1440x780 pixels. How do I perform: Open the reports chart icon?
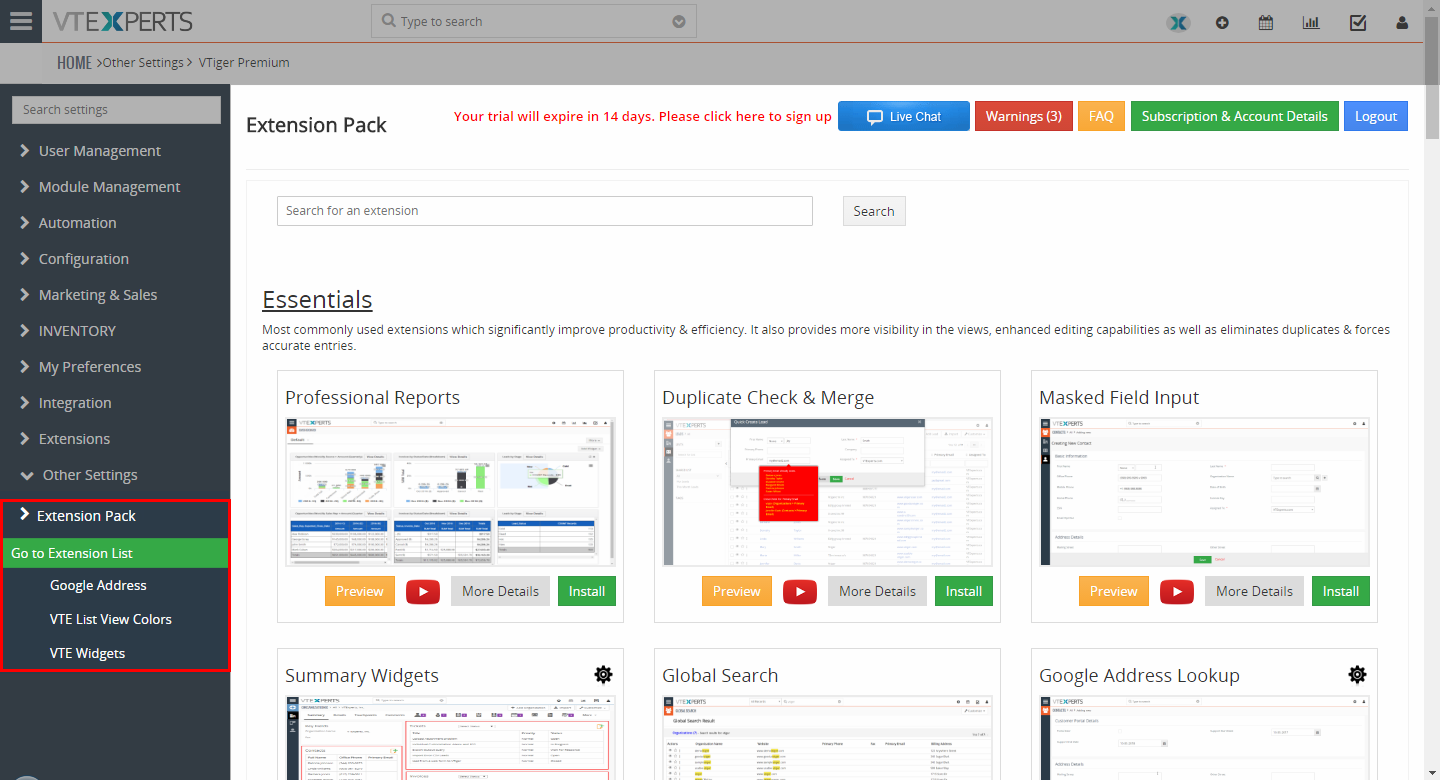(1311, 22)
